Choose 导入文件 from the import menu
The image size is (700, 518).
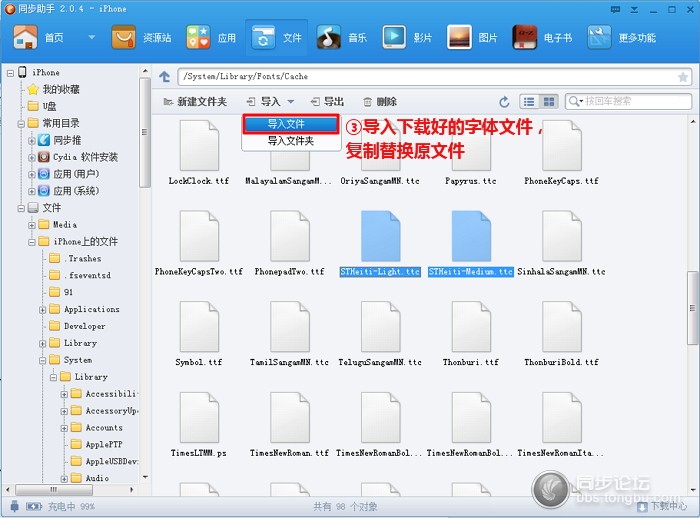pyautogui.click(x=290, y=124)
